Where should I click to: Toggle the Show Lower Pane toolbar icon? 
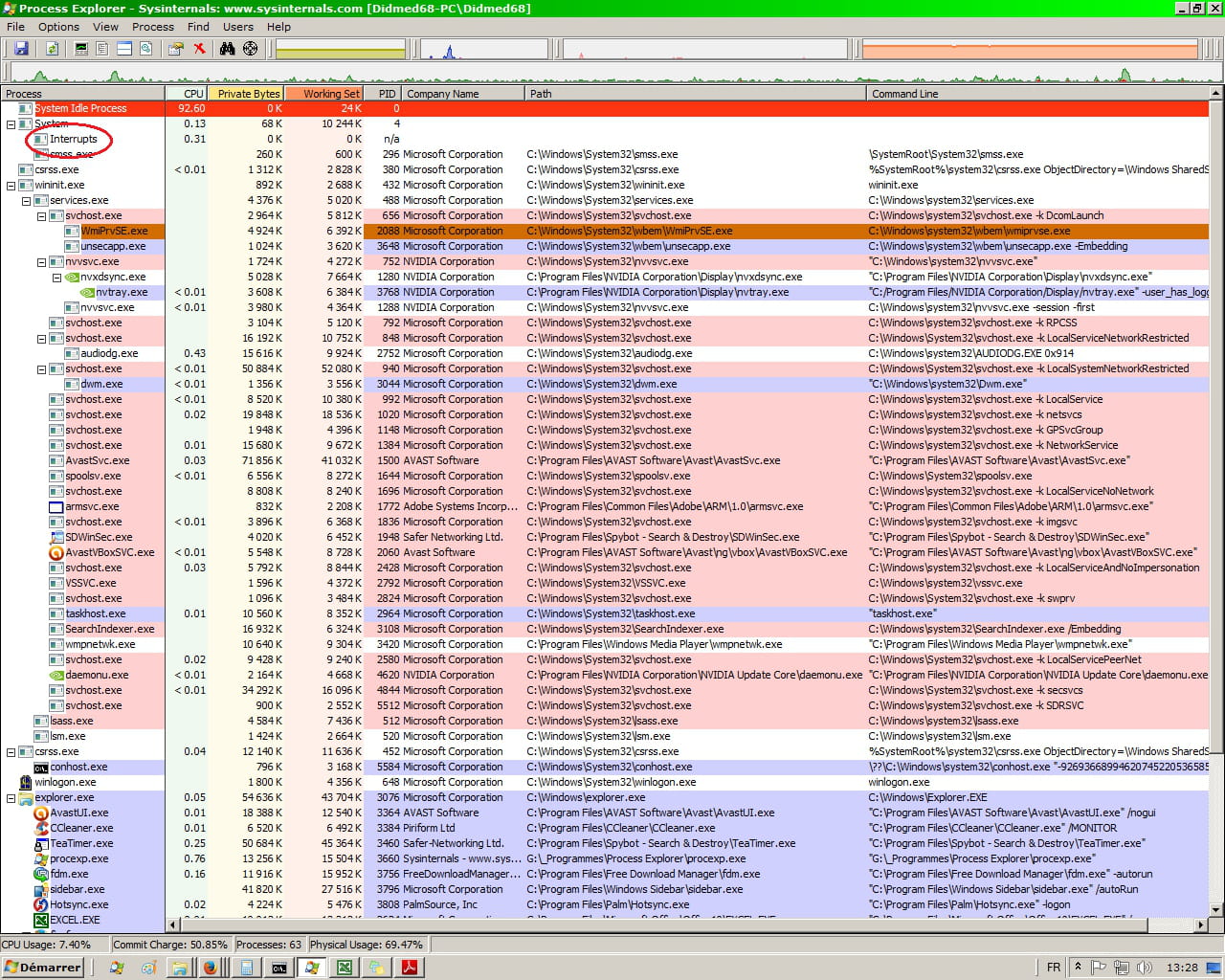[124, 48]
